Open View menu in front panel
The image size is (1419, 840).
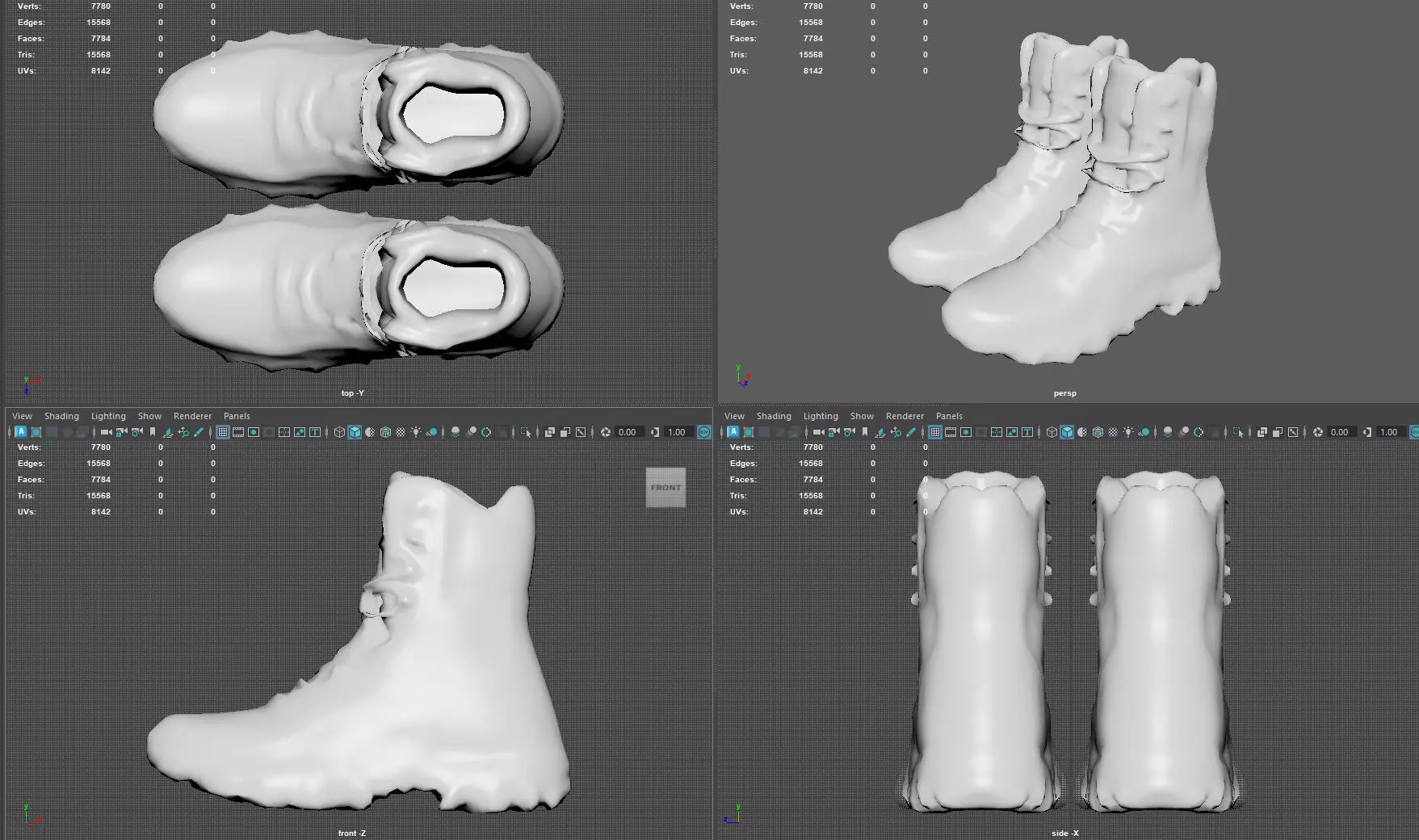click(22, 416)
